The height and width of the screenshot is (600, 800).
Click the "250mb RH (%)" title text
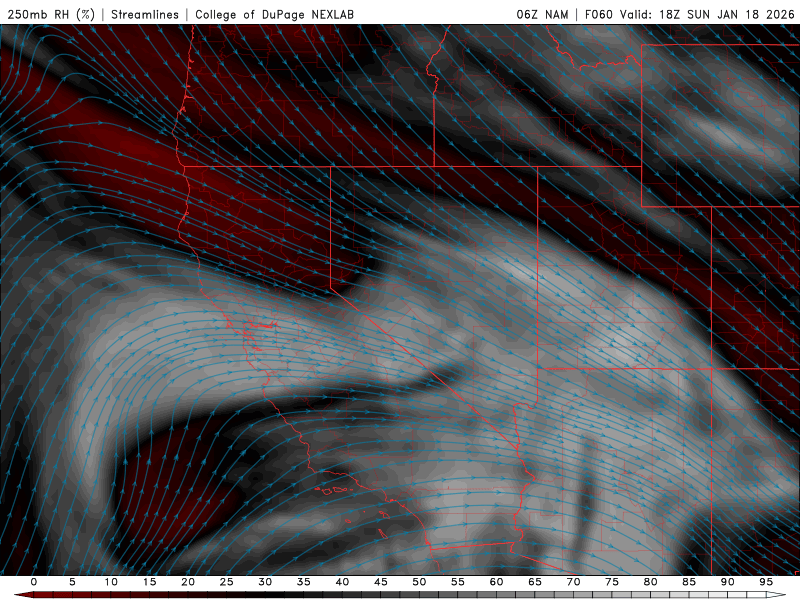coord(51,14)
